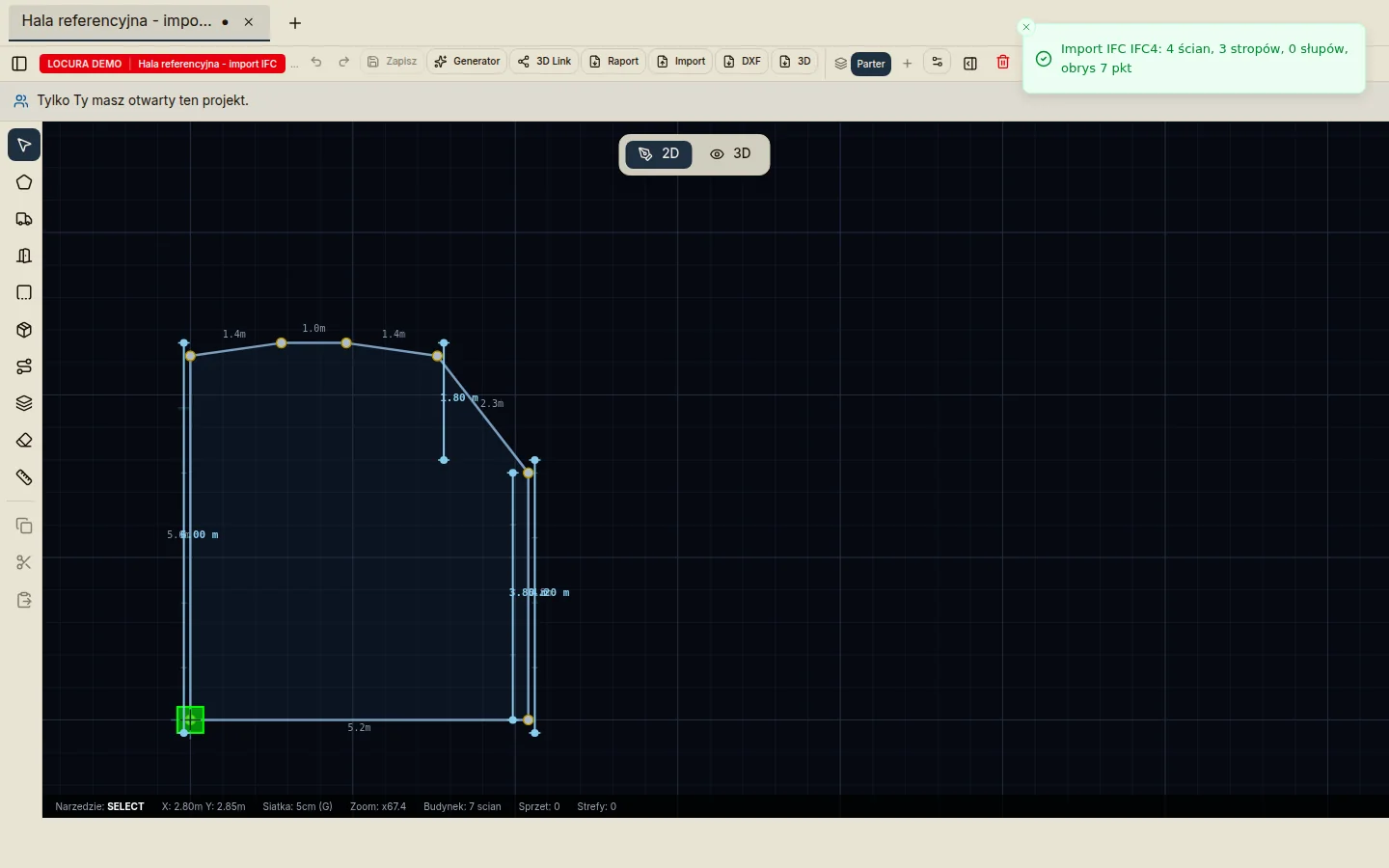Open a new tab with plus
The width and height of the screenshot is (1389, 868).
295,23
